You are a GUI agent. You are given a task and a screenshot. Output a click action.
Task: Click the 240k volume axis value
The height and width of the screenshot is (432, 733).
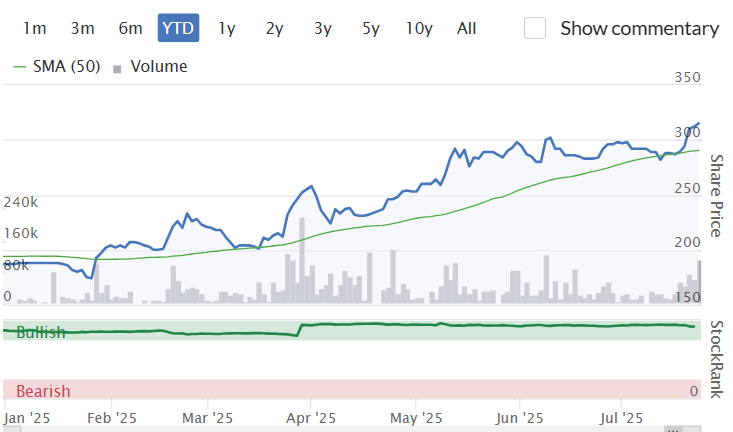(x=21, y=202)
